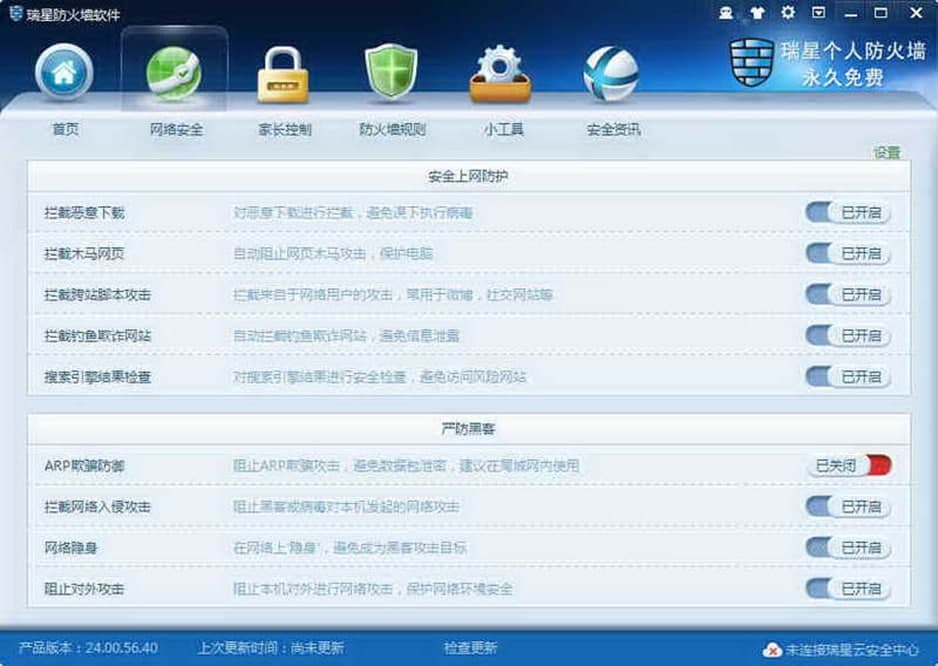Viewport: 938px width, 666px height.
Task: Open 安全资讯 globe news icon
Action: (x=611, y=74)
